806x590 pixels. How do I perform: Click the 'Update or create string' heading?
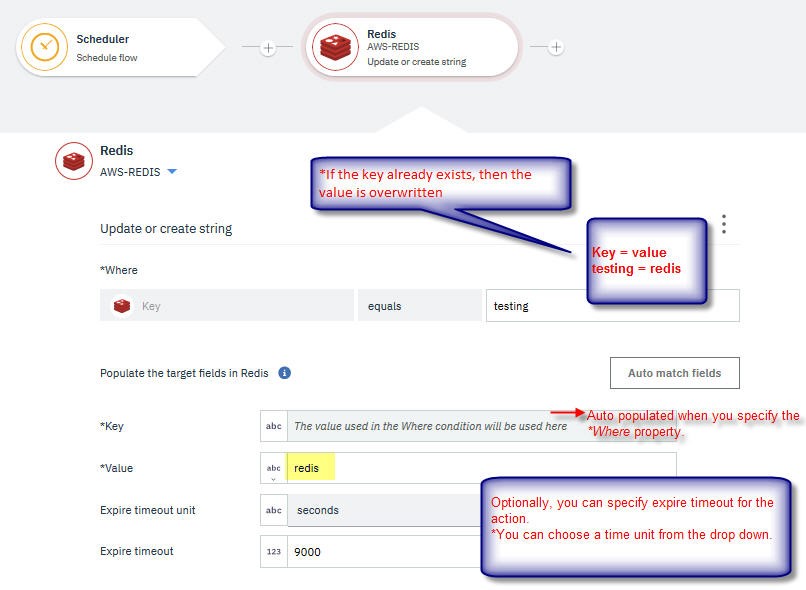(x=166, y=229)
